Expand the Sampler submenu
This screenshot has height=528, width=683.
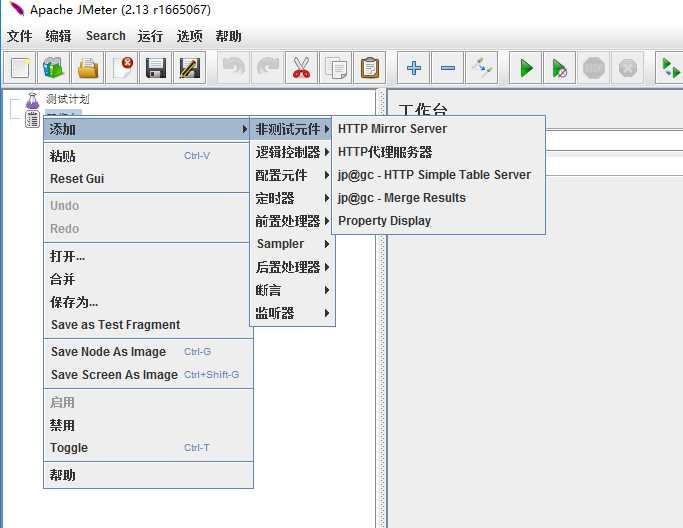[292, 244]
